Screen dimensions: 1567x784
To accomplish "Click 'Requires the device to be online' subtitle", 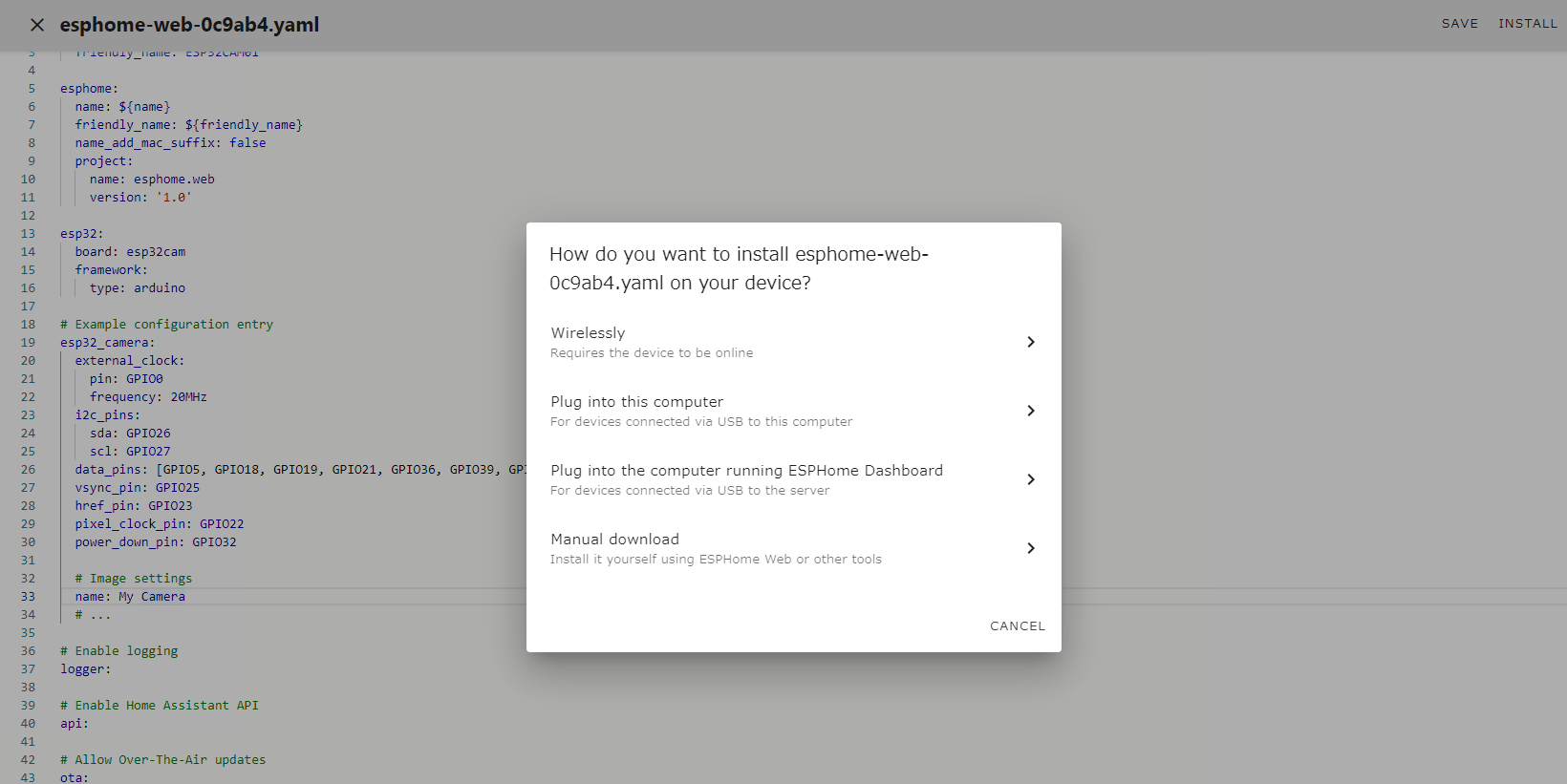I will point(652,353).
